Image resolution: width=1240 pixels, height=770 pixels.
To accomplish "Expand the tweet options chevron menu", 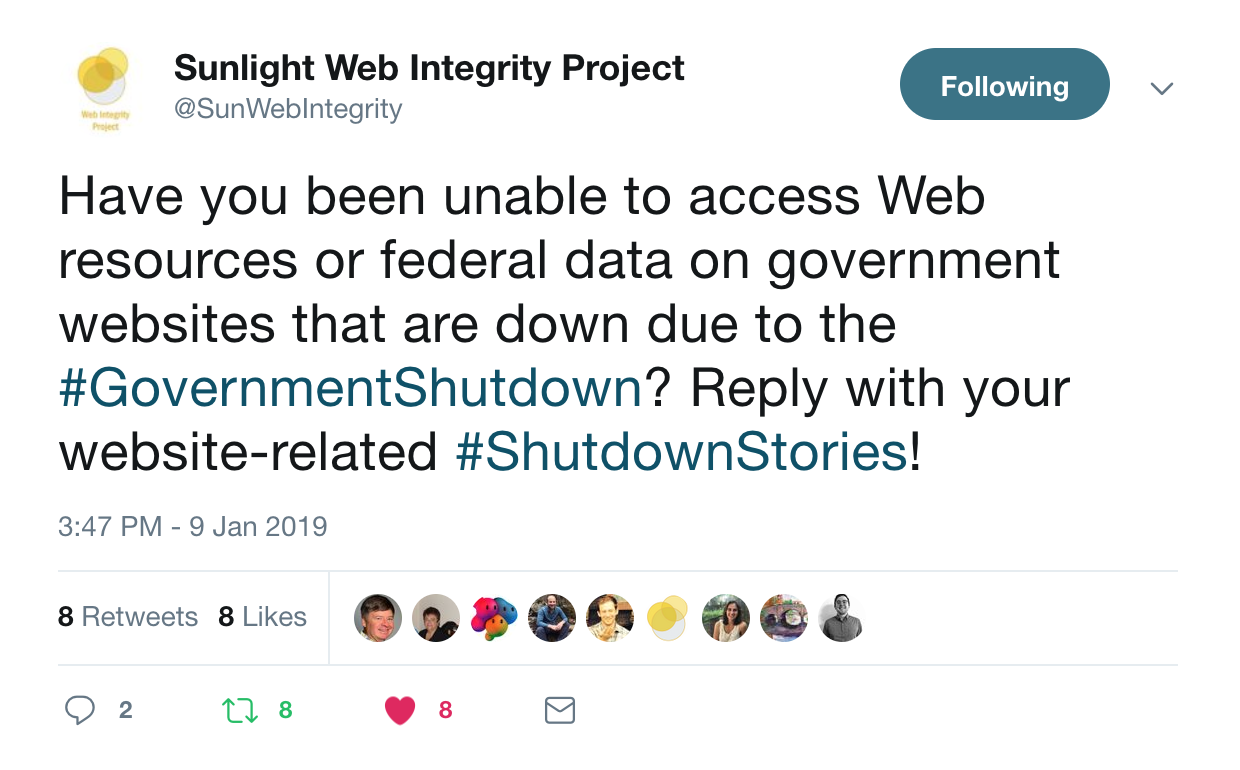I will pyautogui.click(x=1161, y=88).
